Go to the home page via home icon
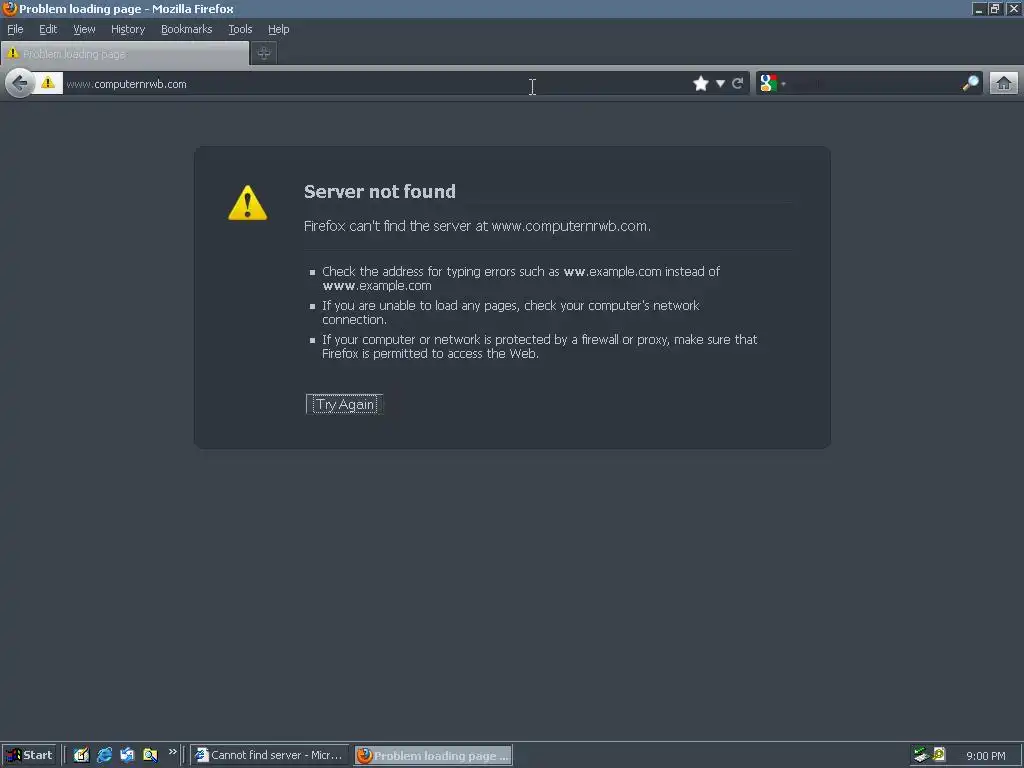This screenshot has height=768, width=1024. tap(1004, 84)
